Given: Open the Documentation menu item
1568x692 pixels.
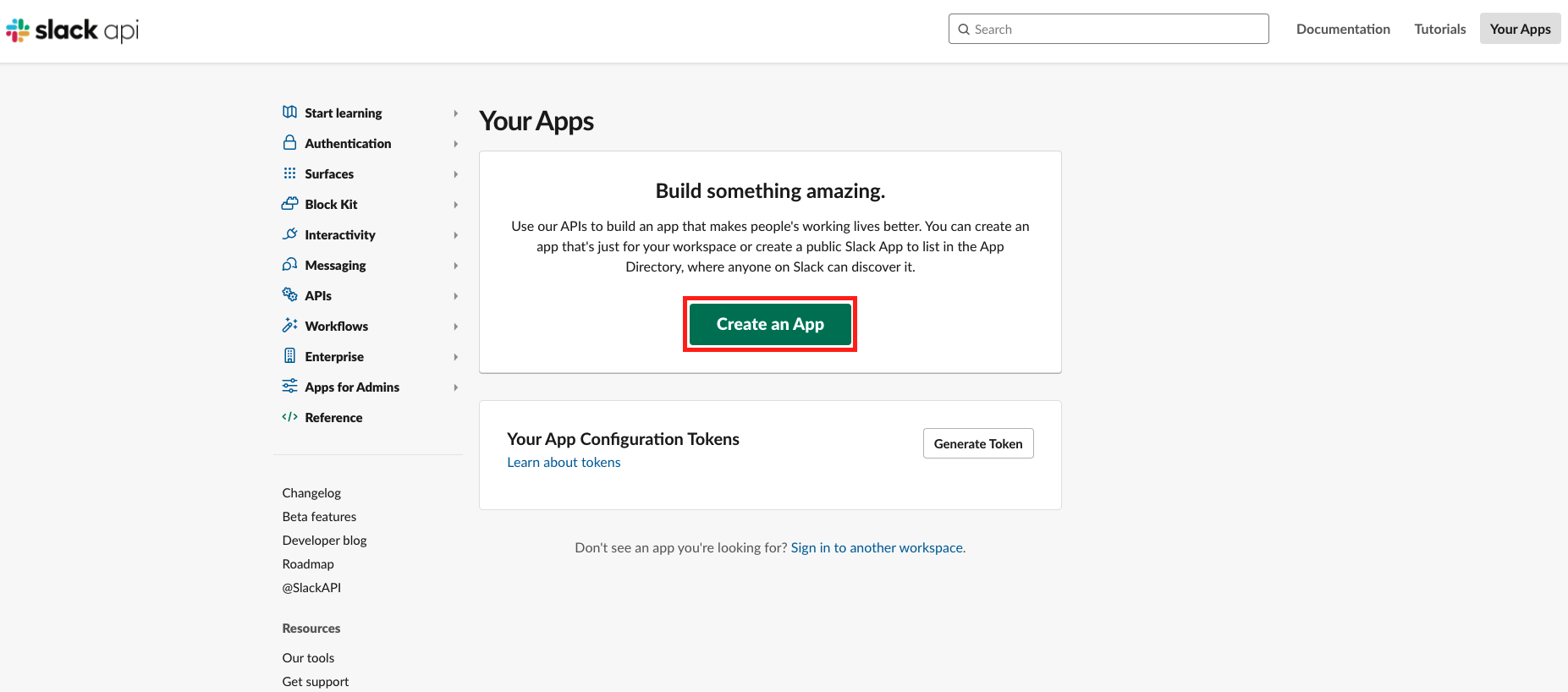Looking at the screenshot, I should pyautogui.click(x=1343, y=29).
